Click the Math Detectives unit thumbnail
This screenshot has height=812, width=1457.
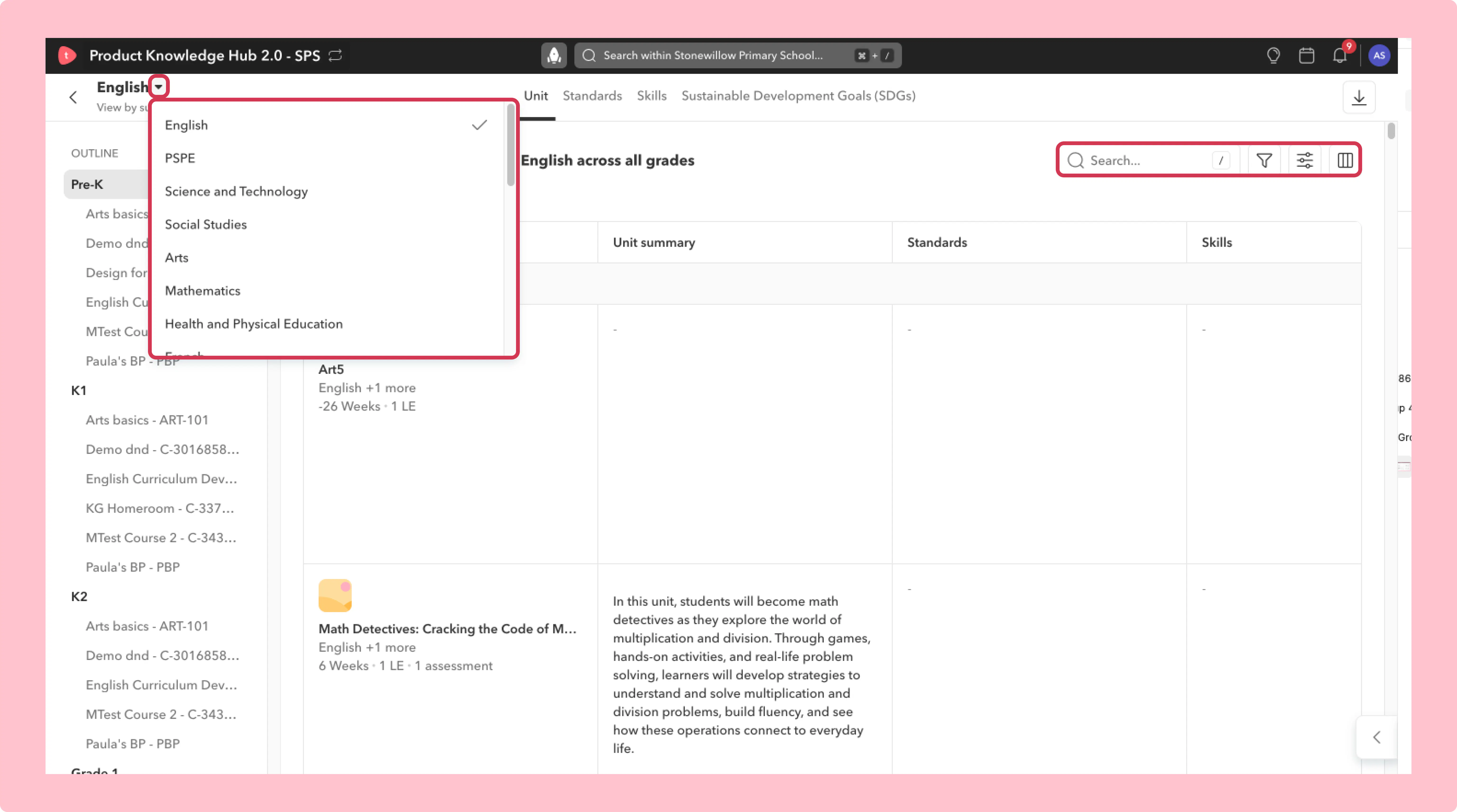335,595
